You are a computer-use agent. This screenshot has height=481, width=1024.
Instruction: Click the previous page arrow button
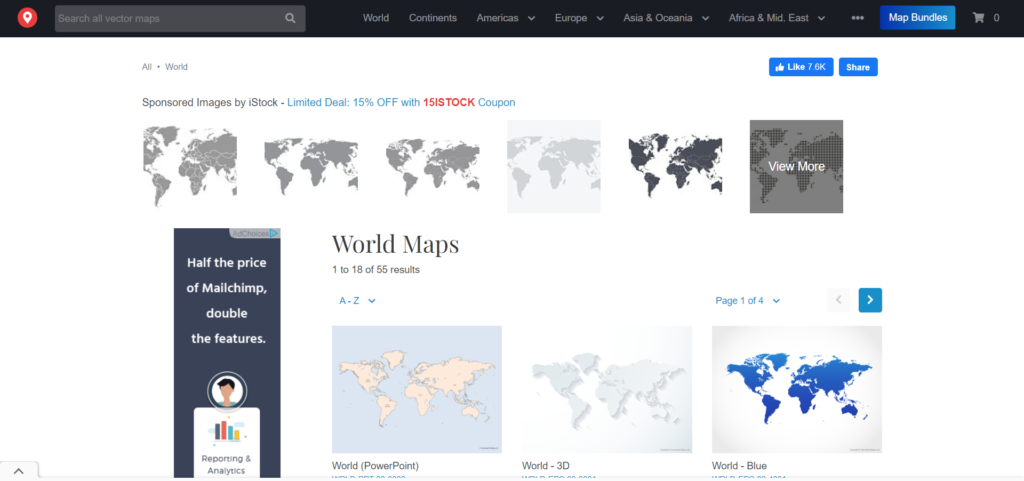839,300
